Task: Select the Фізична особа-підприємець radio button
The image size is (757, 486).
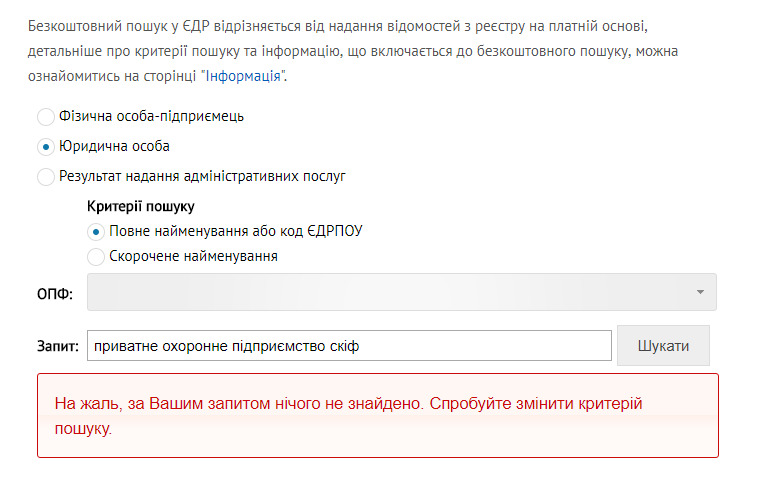Action: click(x=46, y=117)
